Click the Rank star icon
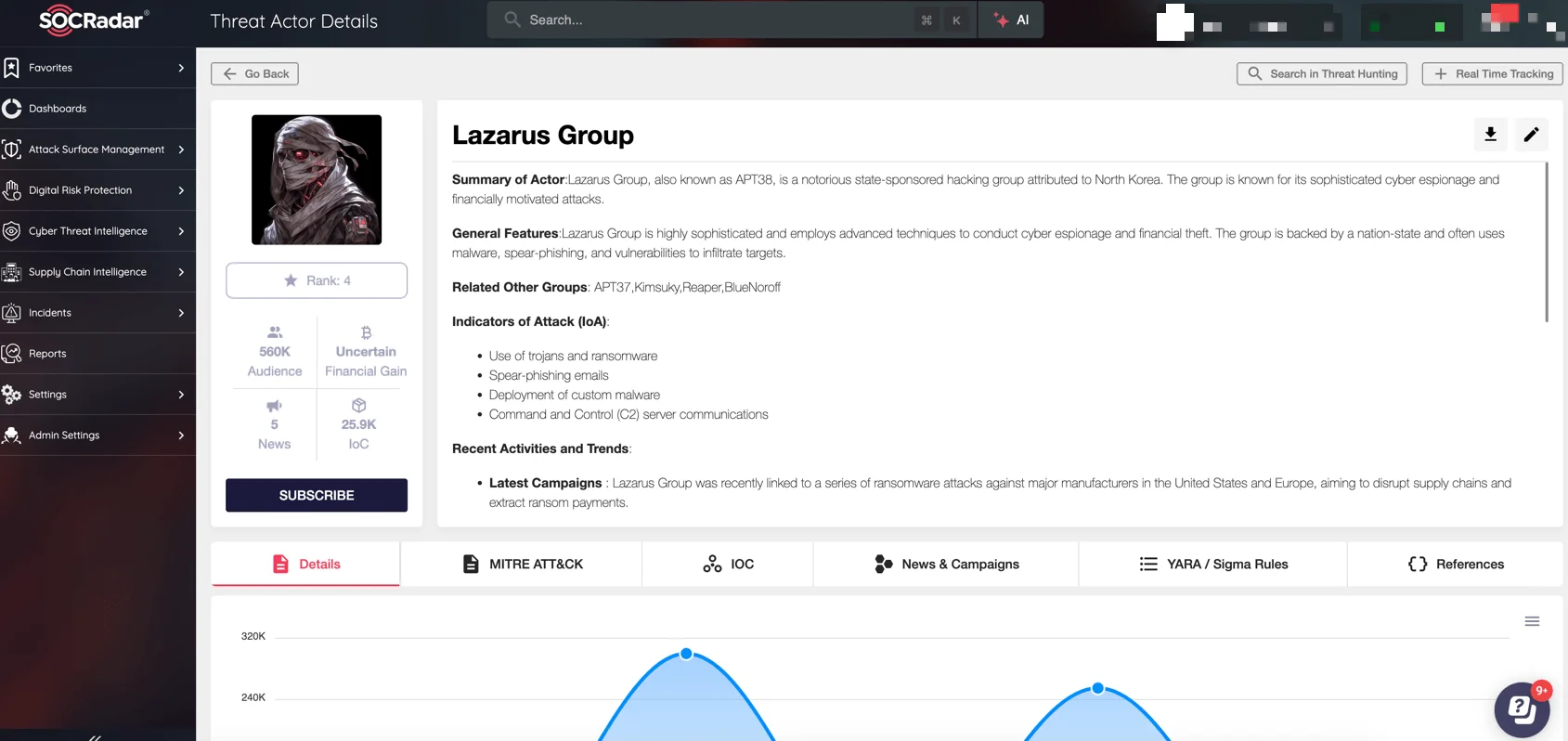This screenshot has width=1568, height=741. pyautogui.click(x=291, y=280)
